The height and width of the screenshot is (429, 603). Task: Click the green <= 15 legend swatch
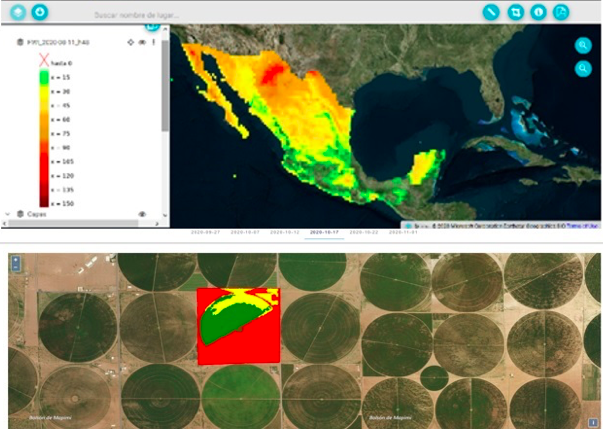click(x=43, y=77)
